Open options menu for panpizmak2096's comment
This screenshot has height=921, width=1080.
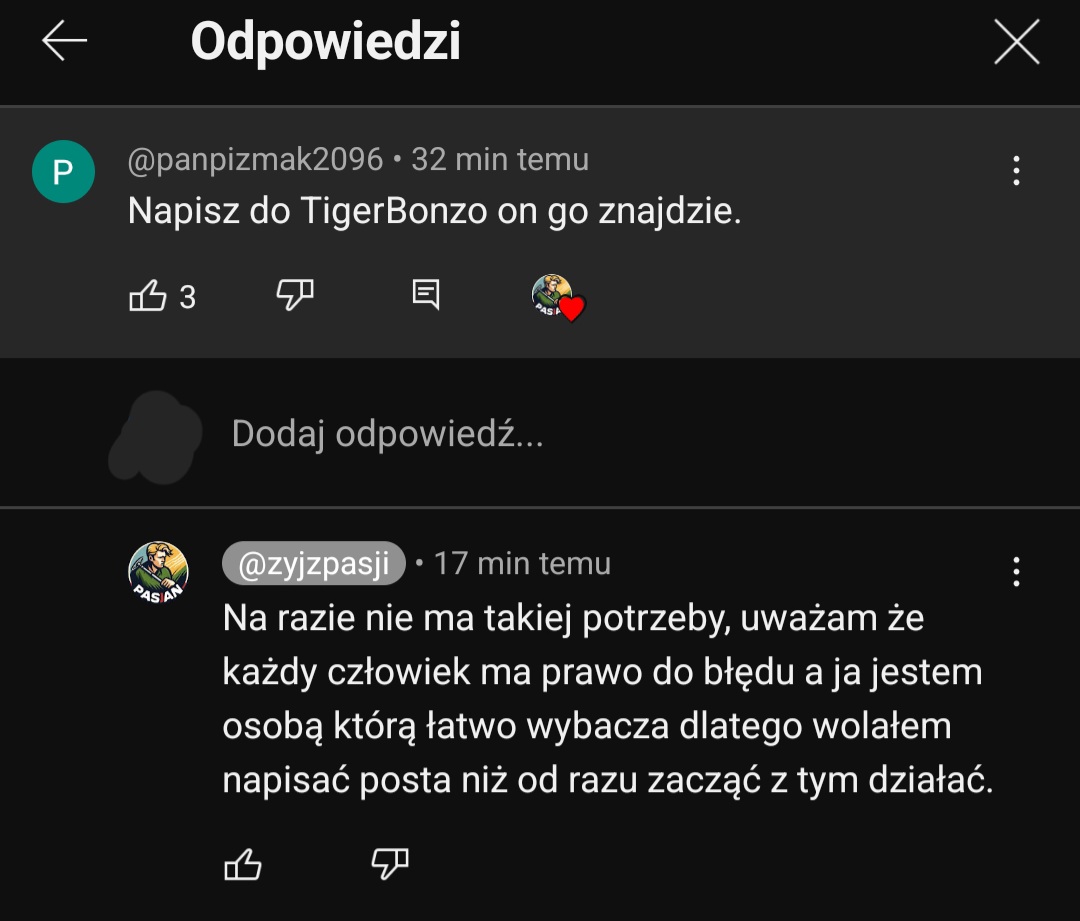click(1016, 171)
